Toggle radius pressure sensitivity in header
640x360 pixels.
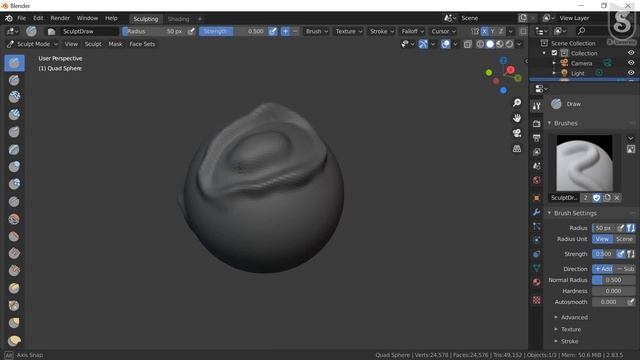pos(191,31)
